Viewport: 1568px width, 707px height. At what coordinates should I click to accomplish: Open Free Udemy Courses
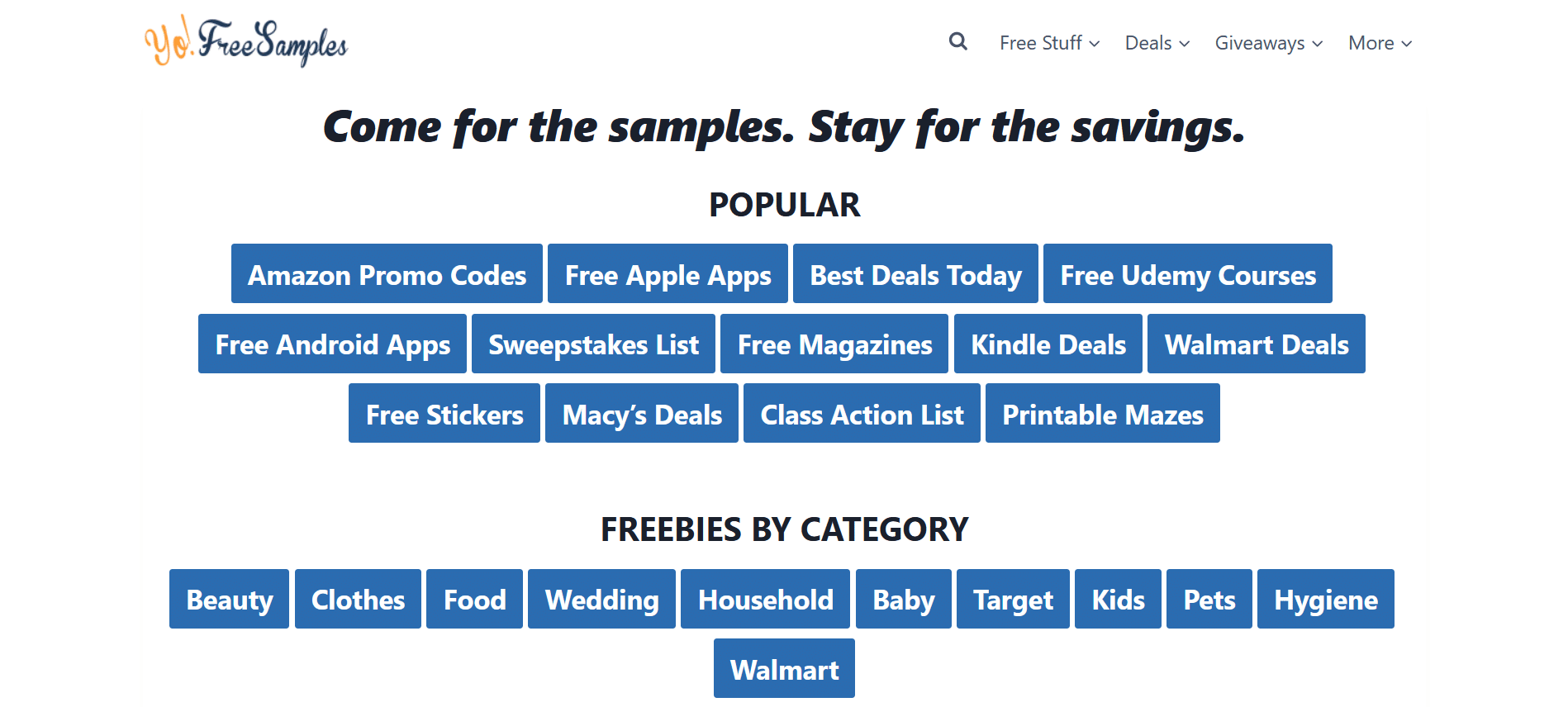[x=1188, y=273]
